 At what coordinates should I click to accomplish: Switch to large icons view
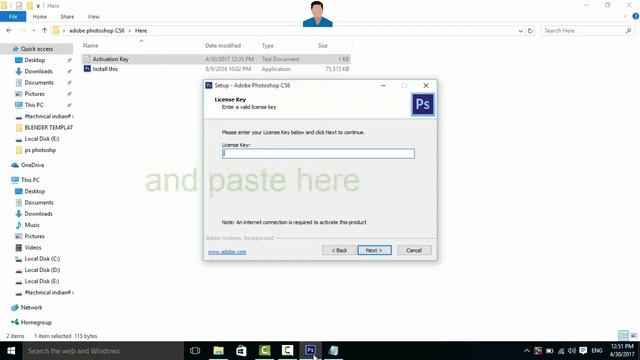[633, 336]
